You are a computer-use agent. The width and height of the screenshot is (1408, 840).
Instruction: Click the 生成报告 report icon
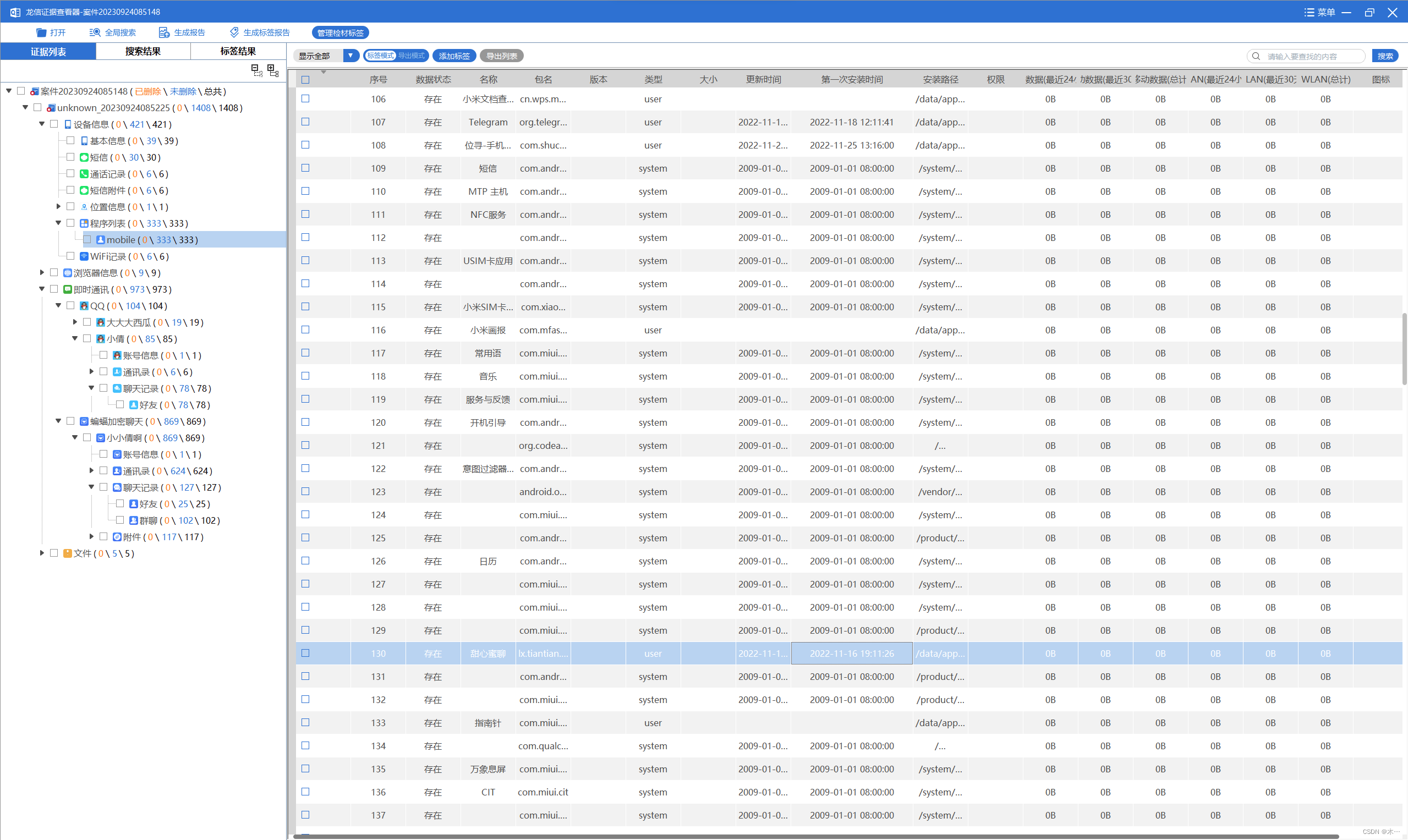pyautogui.click(x=163, y=32)
